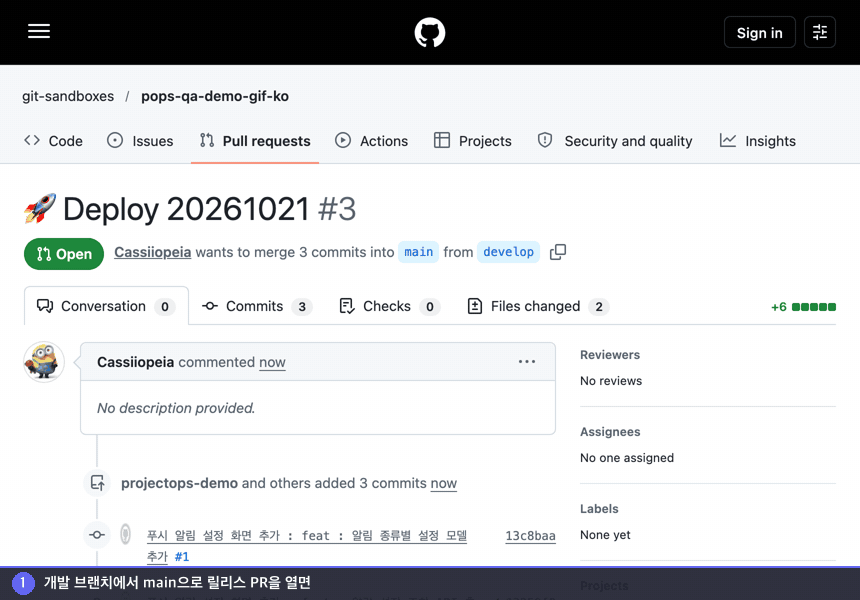Open the referenced issue #1 link
This screenshot has height=600, width=860.
coord(182,557)
